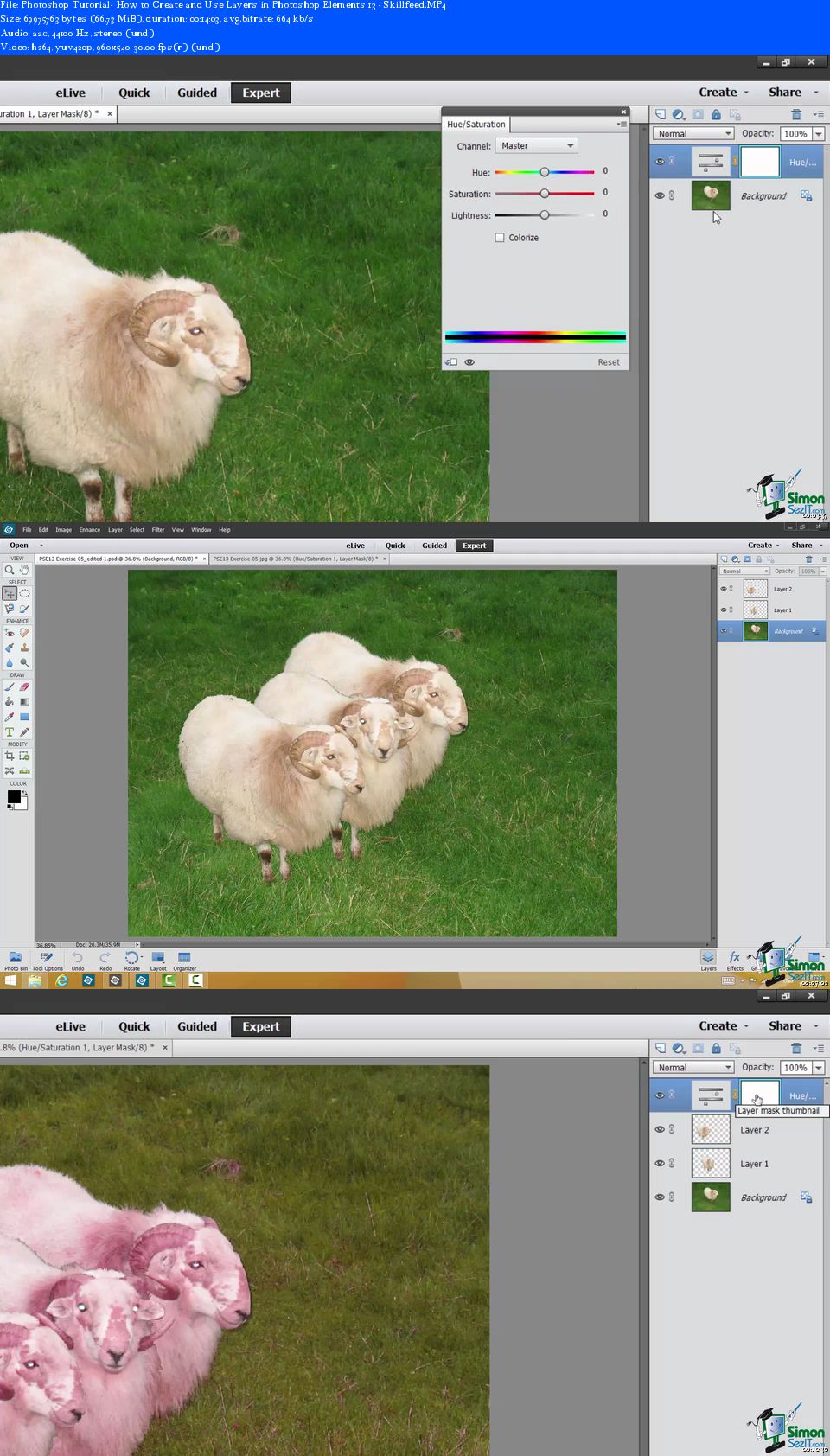The width and height of the screenshot is (830, 1456).
Task: Select the Crop tool under MODIFY
Action: point(10,756)
